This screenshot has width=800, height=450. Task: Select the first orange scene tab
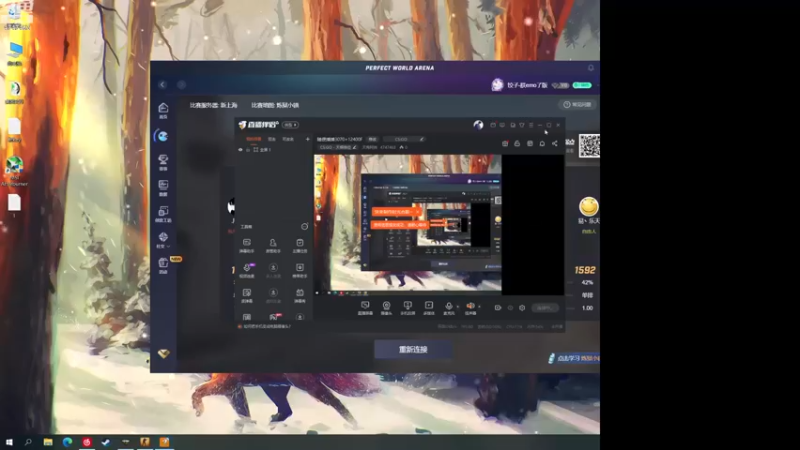[254, 139]
